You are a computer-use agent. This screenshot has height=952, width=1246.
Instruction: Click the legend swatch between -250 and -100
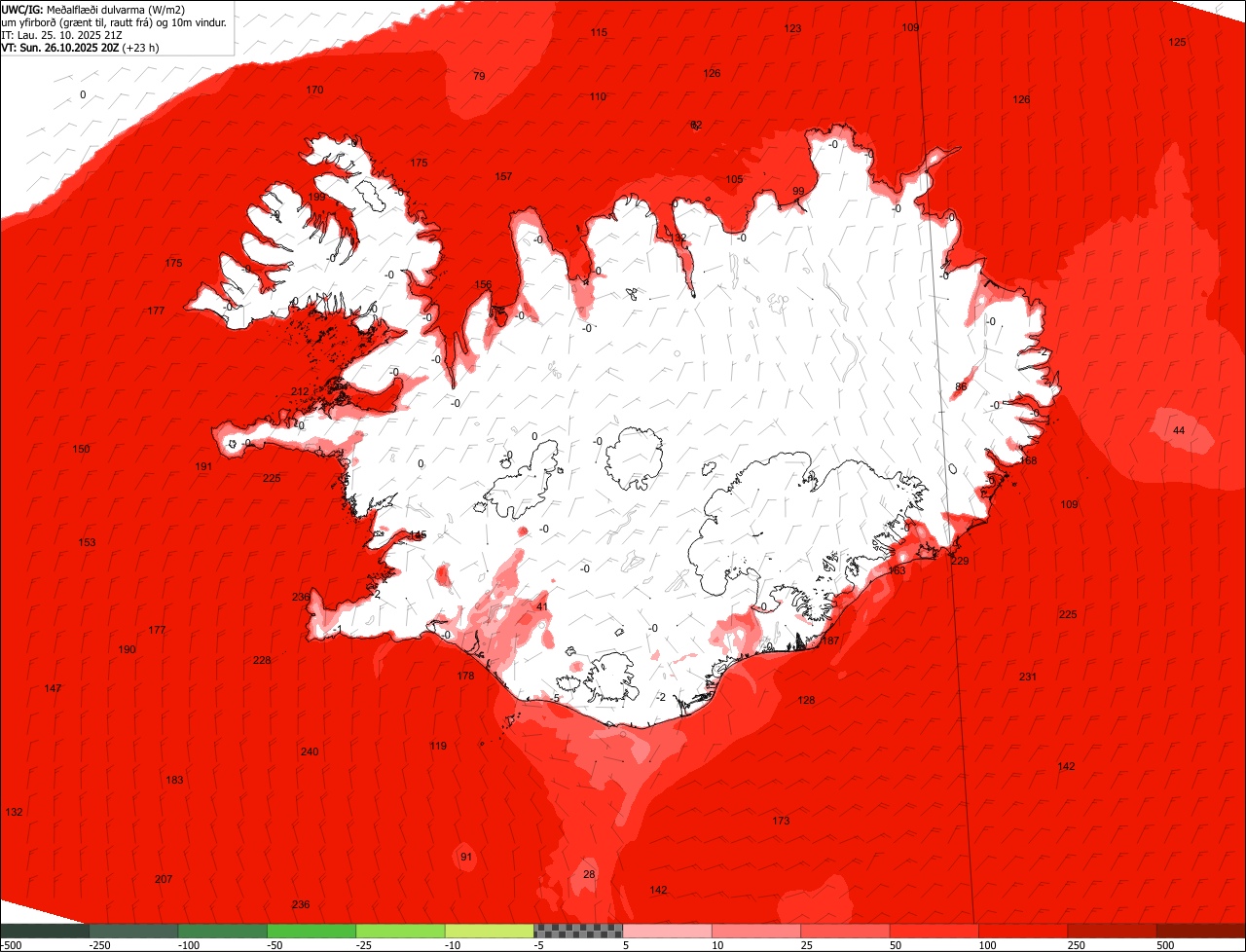[133, 931]
